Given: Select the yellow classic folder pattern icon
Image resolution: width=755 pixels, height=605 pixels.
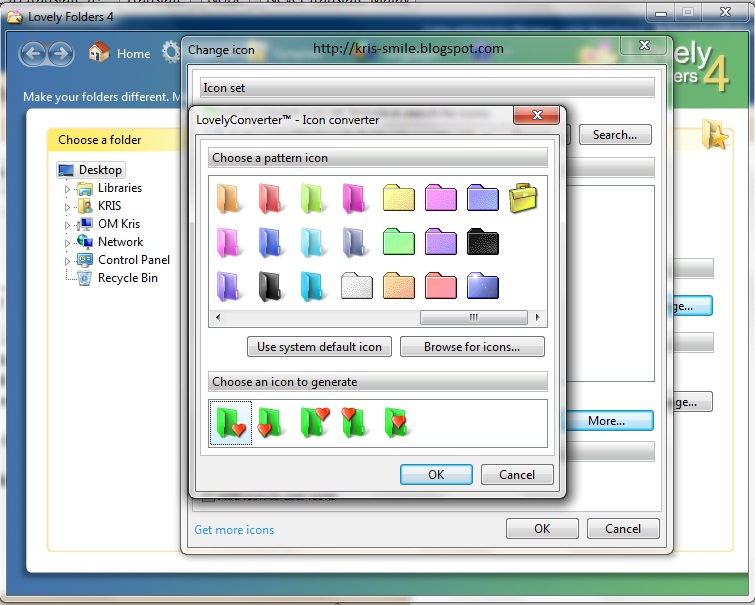Looking at the screenshot, I should pos(399,198).
